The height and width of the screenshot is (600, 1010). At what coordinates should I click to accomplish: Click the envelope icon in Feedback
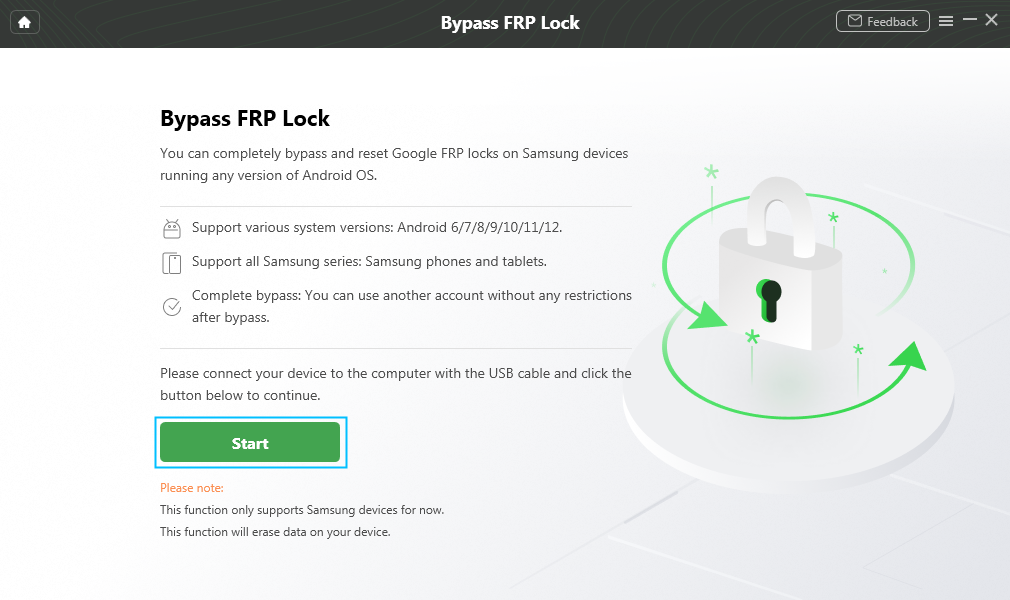(855, 21)
